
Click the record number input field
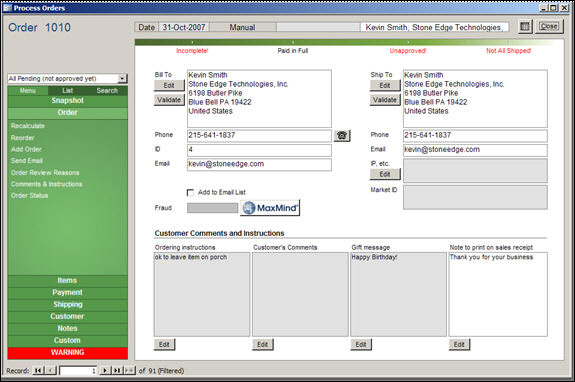[x=78, y=371]
